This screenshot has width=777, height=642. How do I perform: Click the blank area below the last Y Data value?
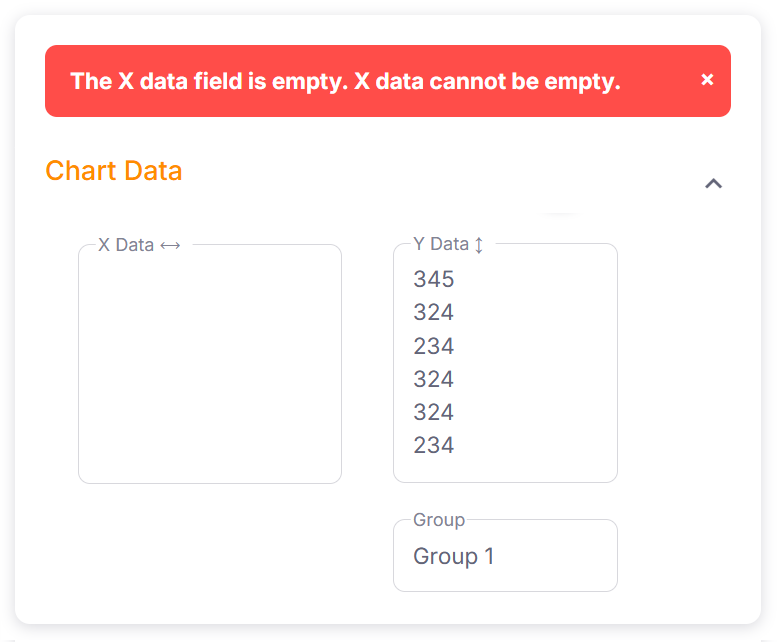pyautogui.click(x=505, y=469)
